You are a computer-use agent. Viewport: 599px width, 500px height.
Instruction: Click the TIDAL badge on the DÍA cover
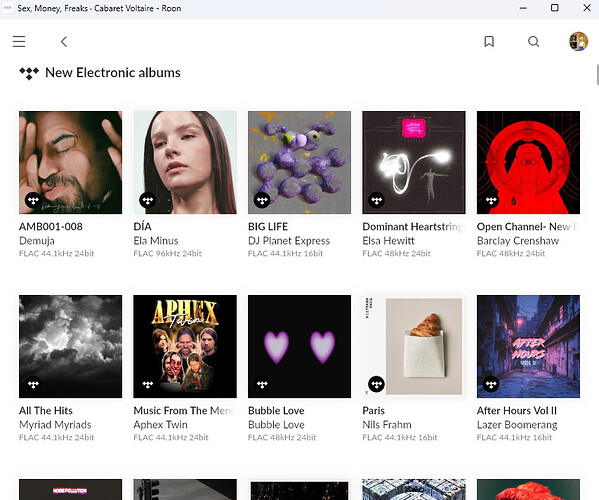147,200
